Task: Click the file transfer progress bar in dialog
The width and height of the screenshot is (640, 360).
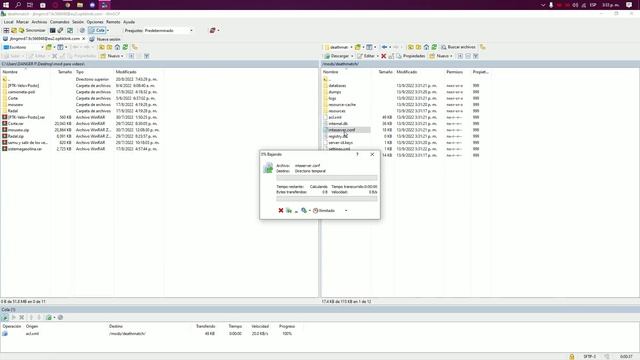Action: pyautogui.click(x=327, y=178)
